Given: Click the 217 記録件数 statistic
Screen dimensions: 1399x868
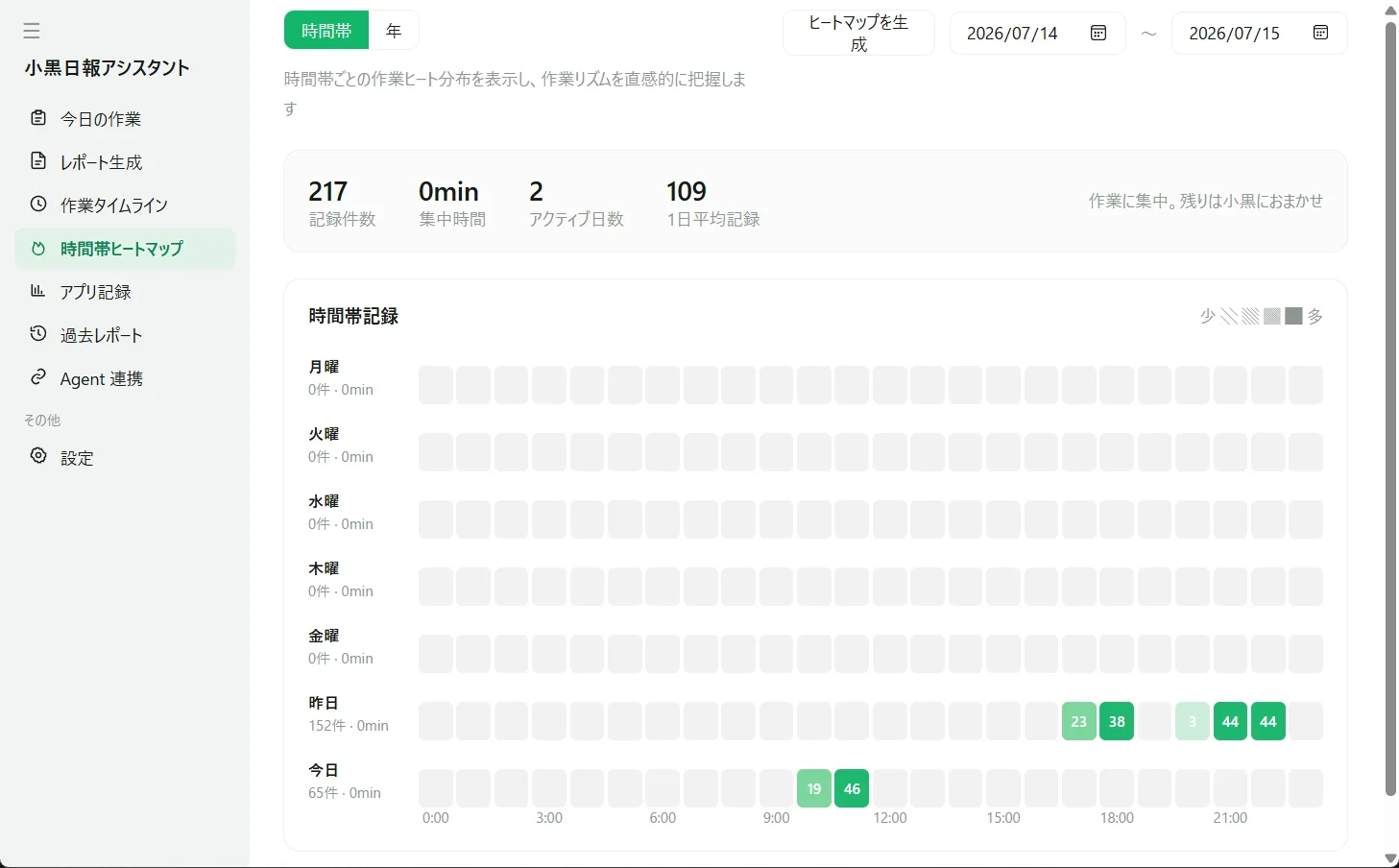Looking at the screenshot, I should (x=342, y=204).
